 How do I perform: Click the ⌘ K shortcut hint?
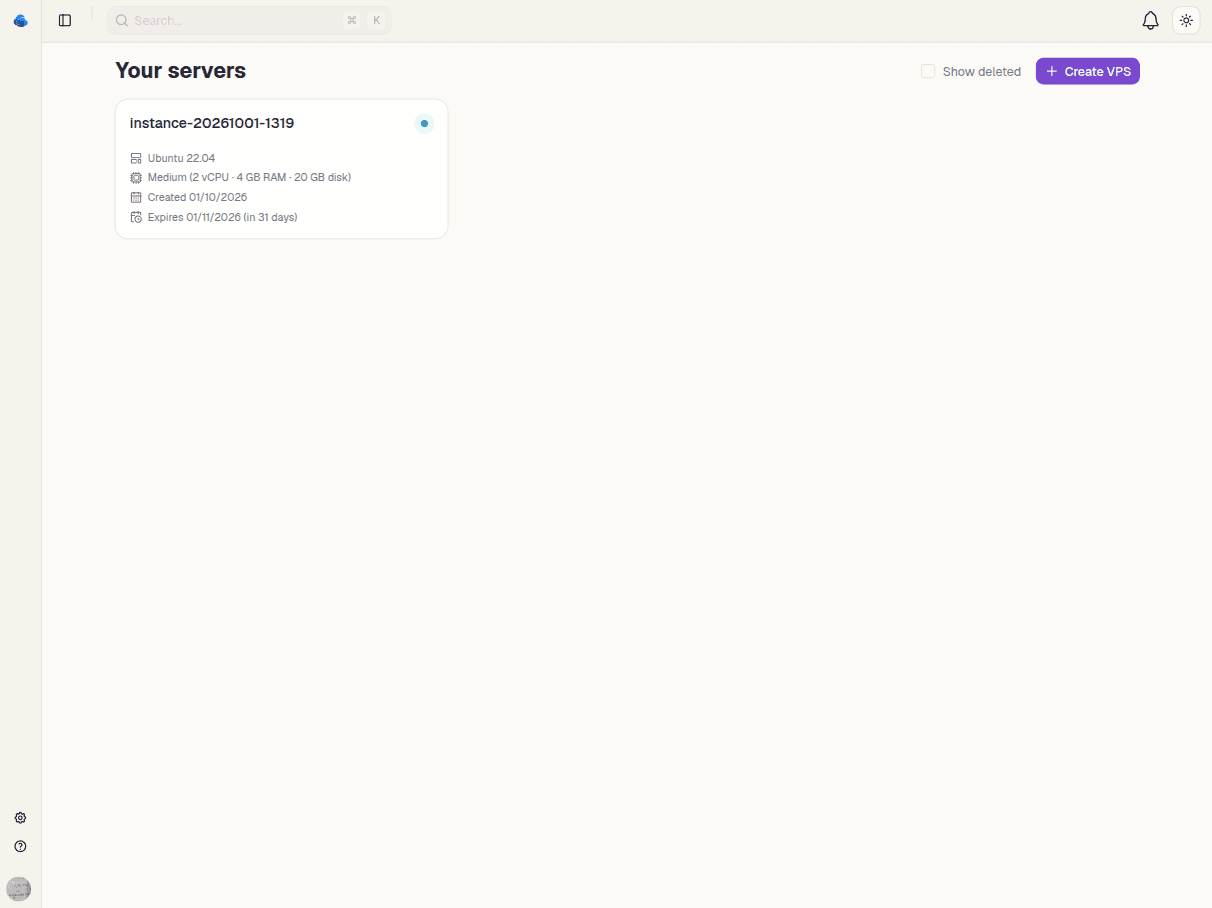[364, 20]
